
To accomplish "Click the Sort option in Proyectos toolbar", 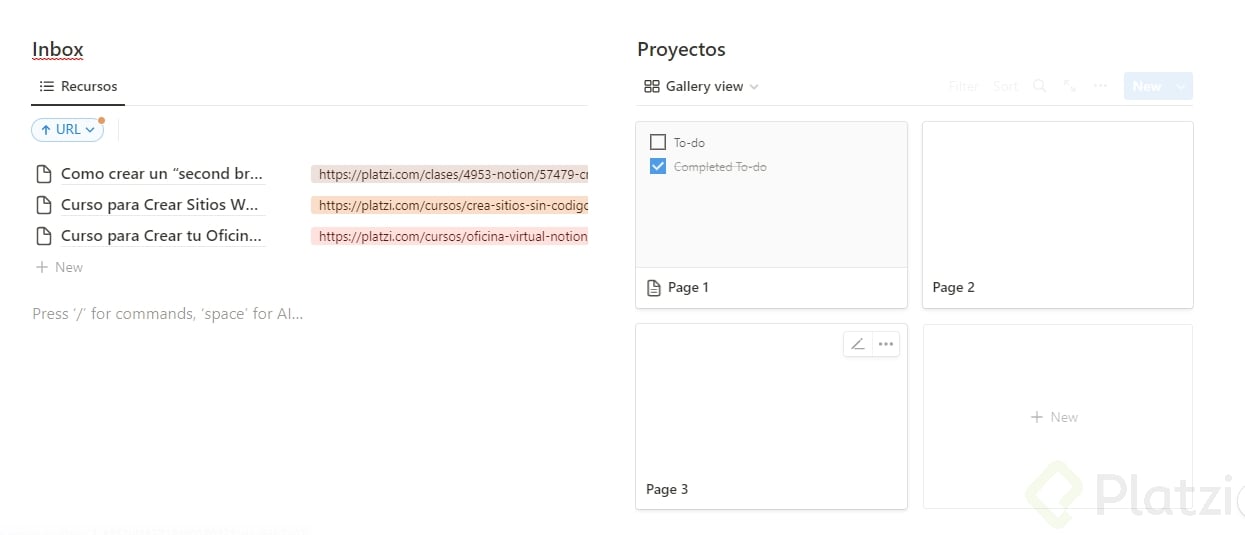I will [x=1005, y=86].
